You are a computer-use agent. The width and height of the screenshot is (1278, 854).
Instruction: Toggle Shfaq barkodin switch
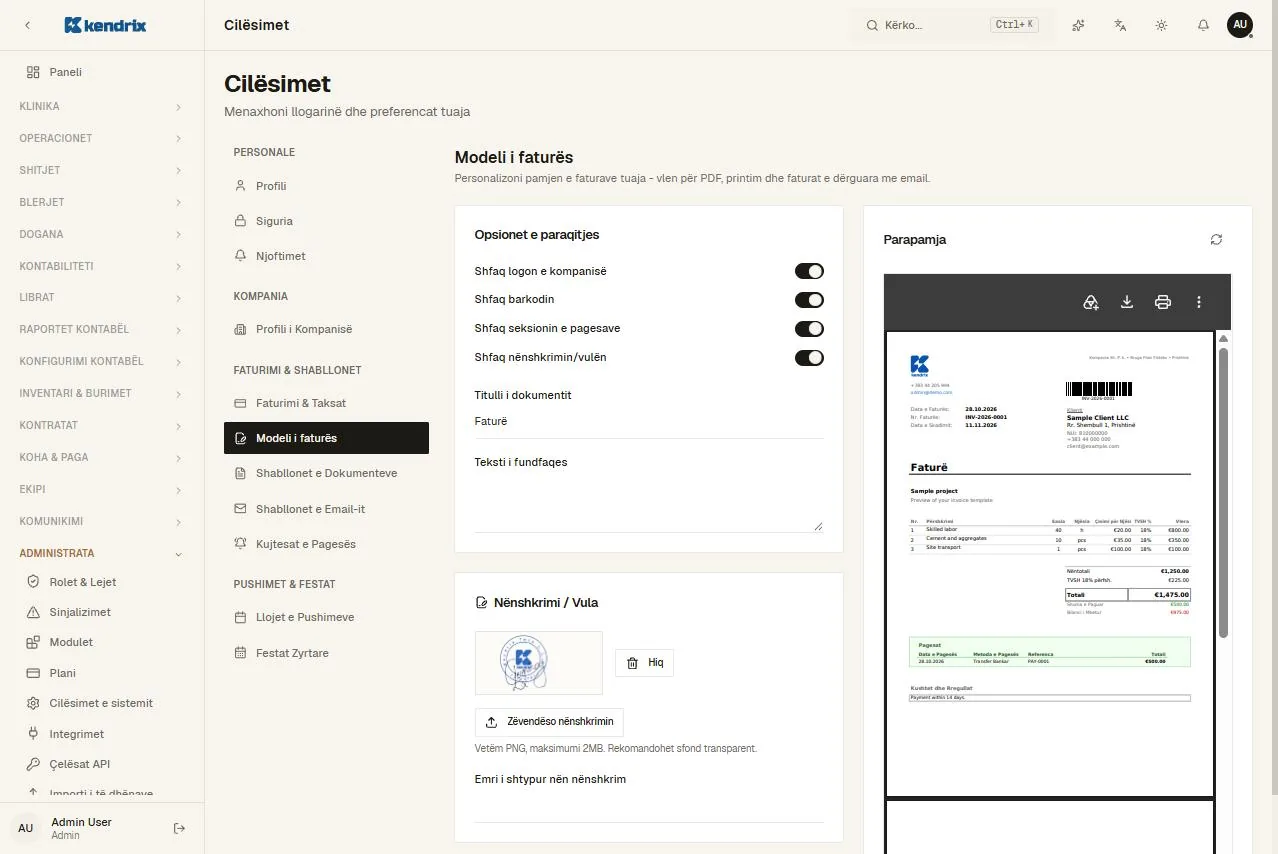coord(809,300)
